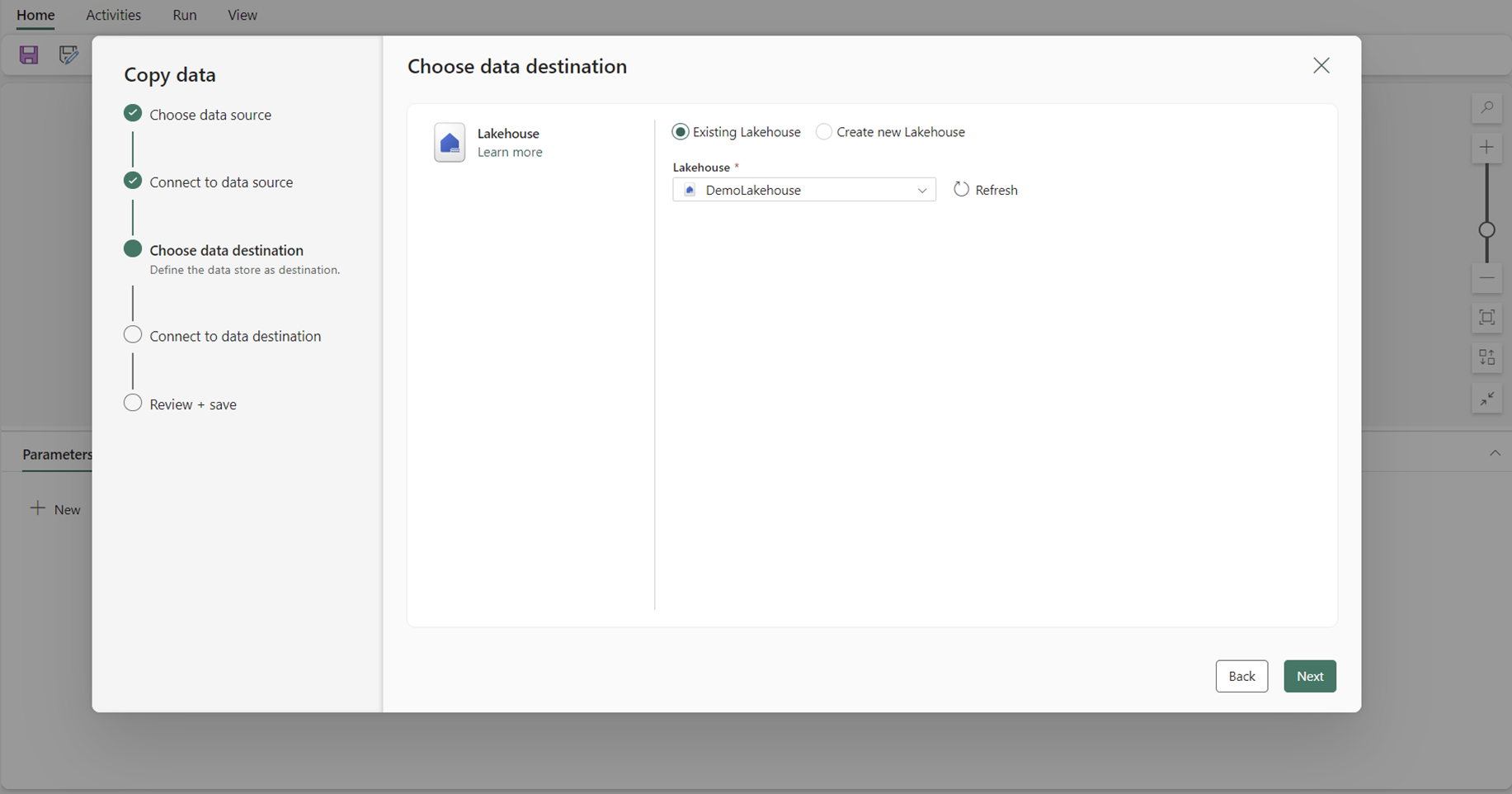The height and width of the screenshot is (794, 1512).
Task: Open the Run ribbon tab
Action: 185,15
